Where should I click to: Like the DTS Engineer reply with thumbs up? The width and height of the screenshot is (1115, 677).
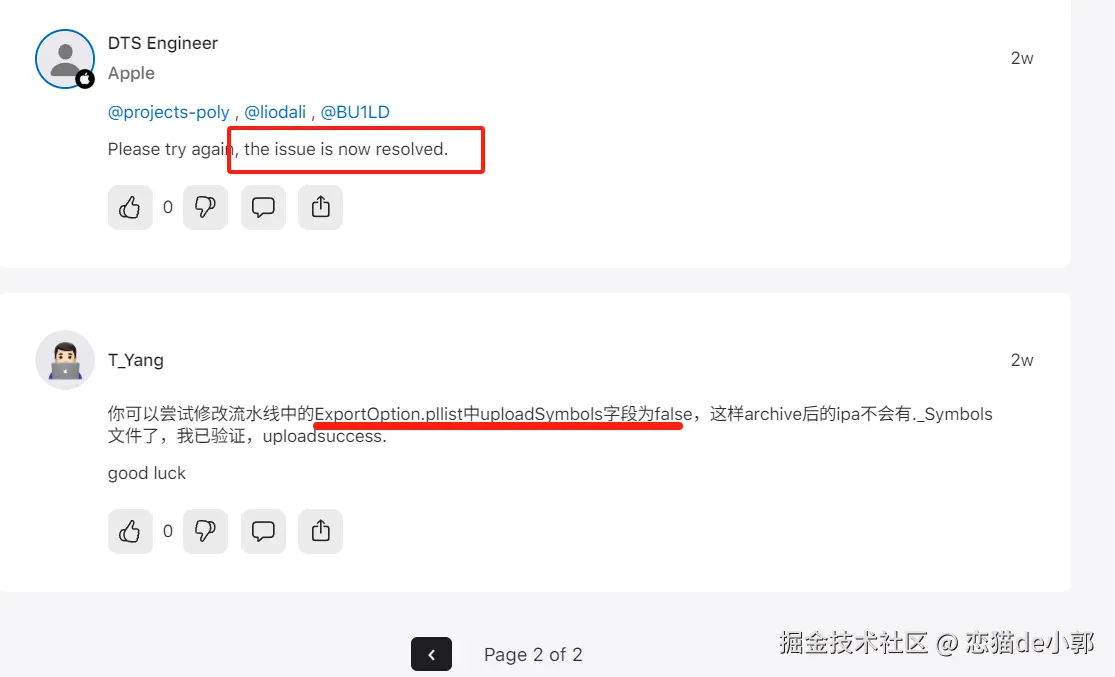(x=130, y=208)
